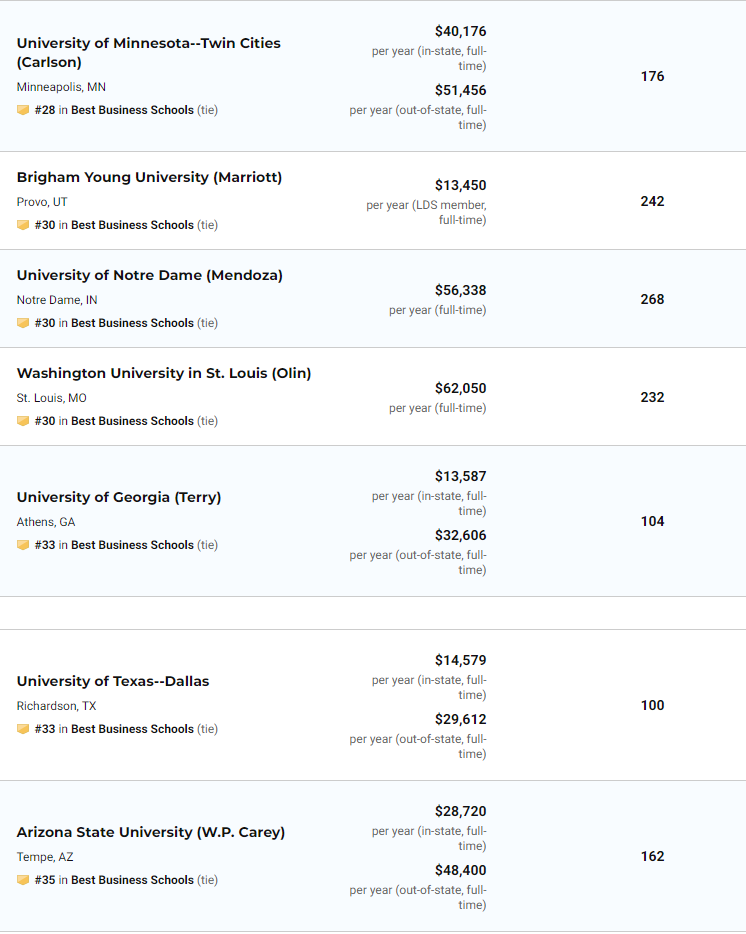
Task: Open Brigham Young University (Marriott) profile
Action: point(149,177)
